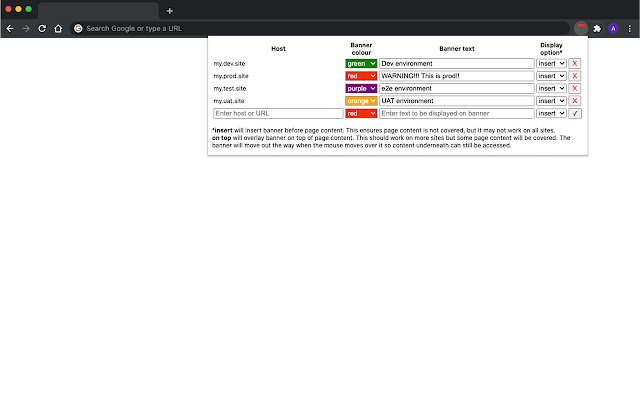Open display option dropdown for my.test.site
This screenshot has width=640, height=400.
click(551, 89)
